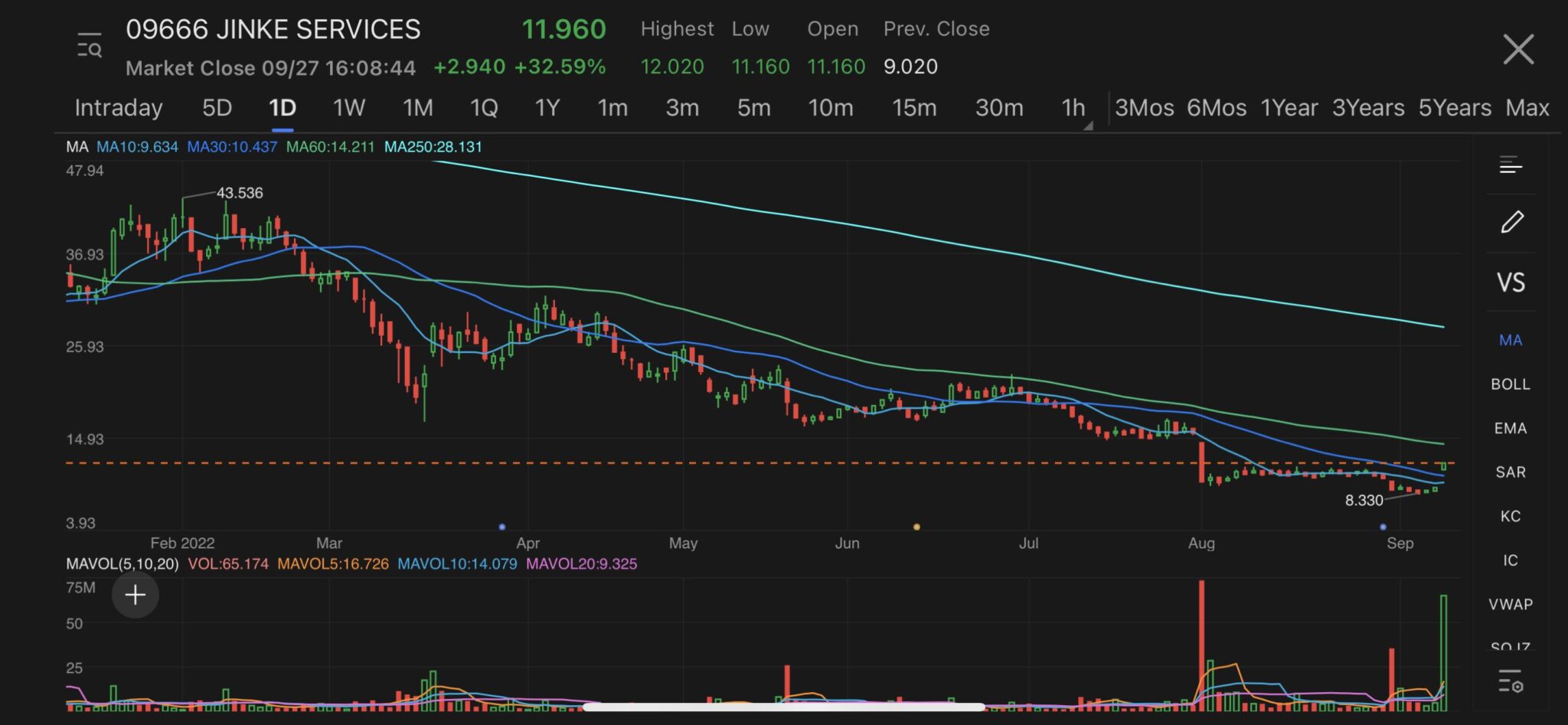Switch to the 1W tab
Viewport: 1568px width, 725px height.
[348, 108]
